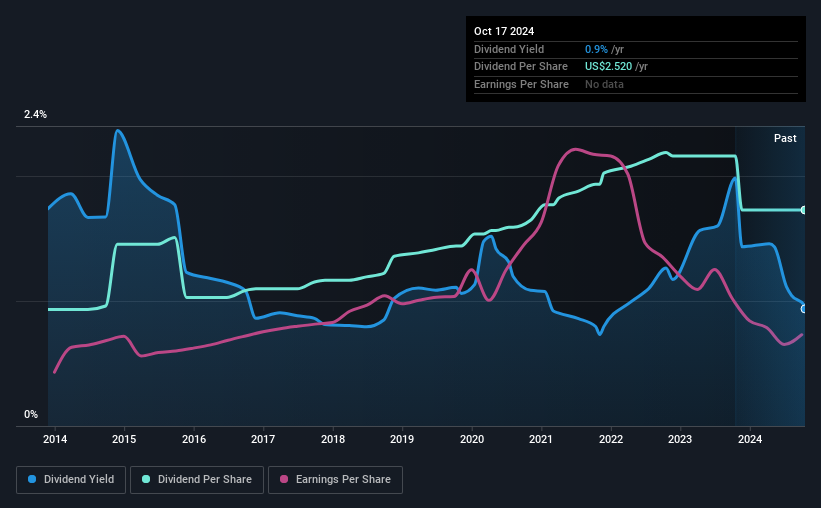Click the teal Dividend Per Share endpoint marker
Image resolution: width=821 pixels, height=508 pixels.
[x=804, y=210]
